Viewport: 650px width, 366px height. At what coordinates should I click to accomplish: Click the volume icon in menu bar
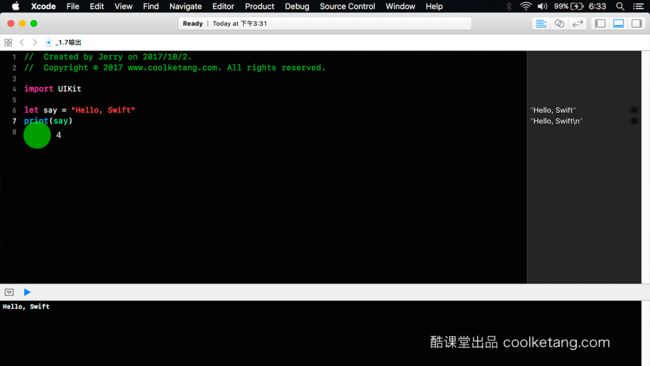pyautogui.click(x=542, y=6)
